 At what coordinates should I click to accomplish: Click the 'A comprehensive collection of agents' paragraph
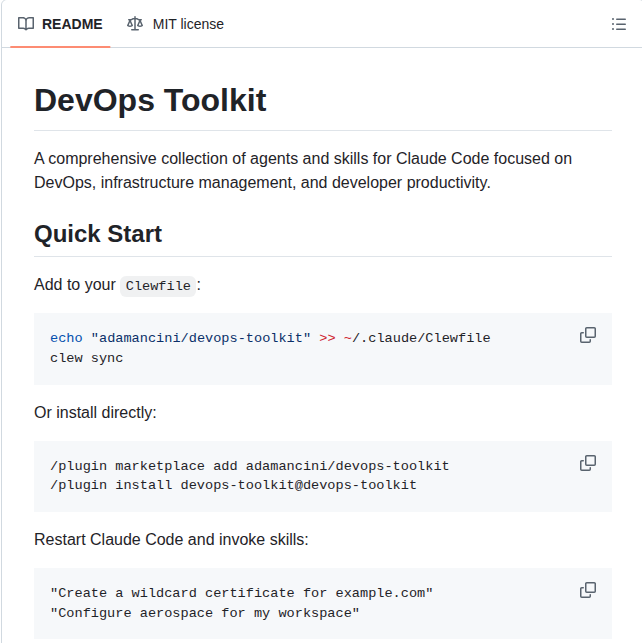(303, 171)
